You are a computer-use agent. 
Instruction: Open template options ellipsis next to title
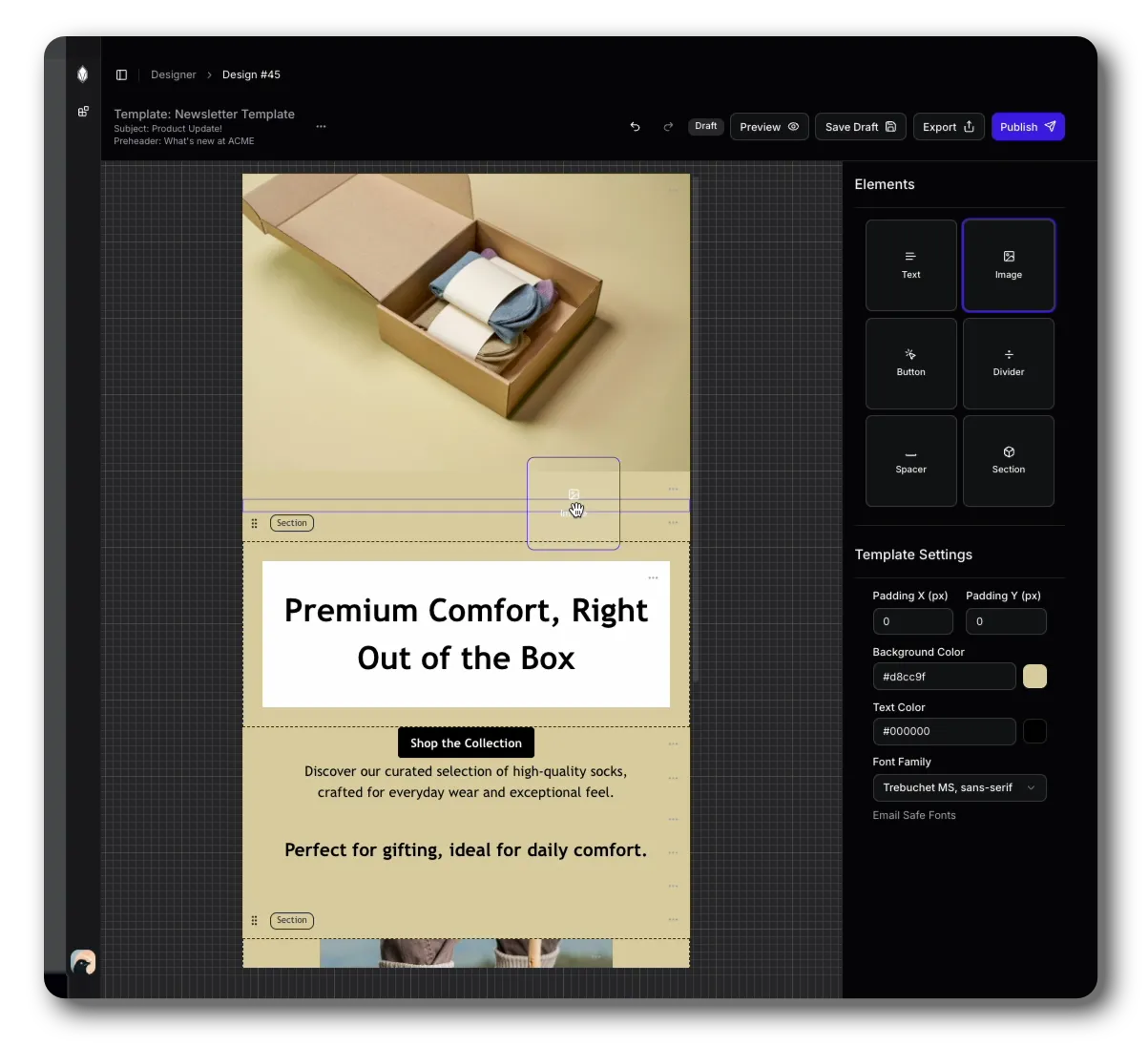321,127
